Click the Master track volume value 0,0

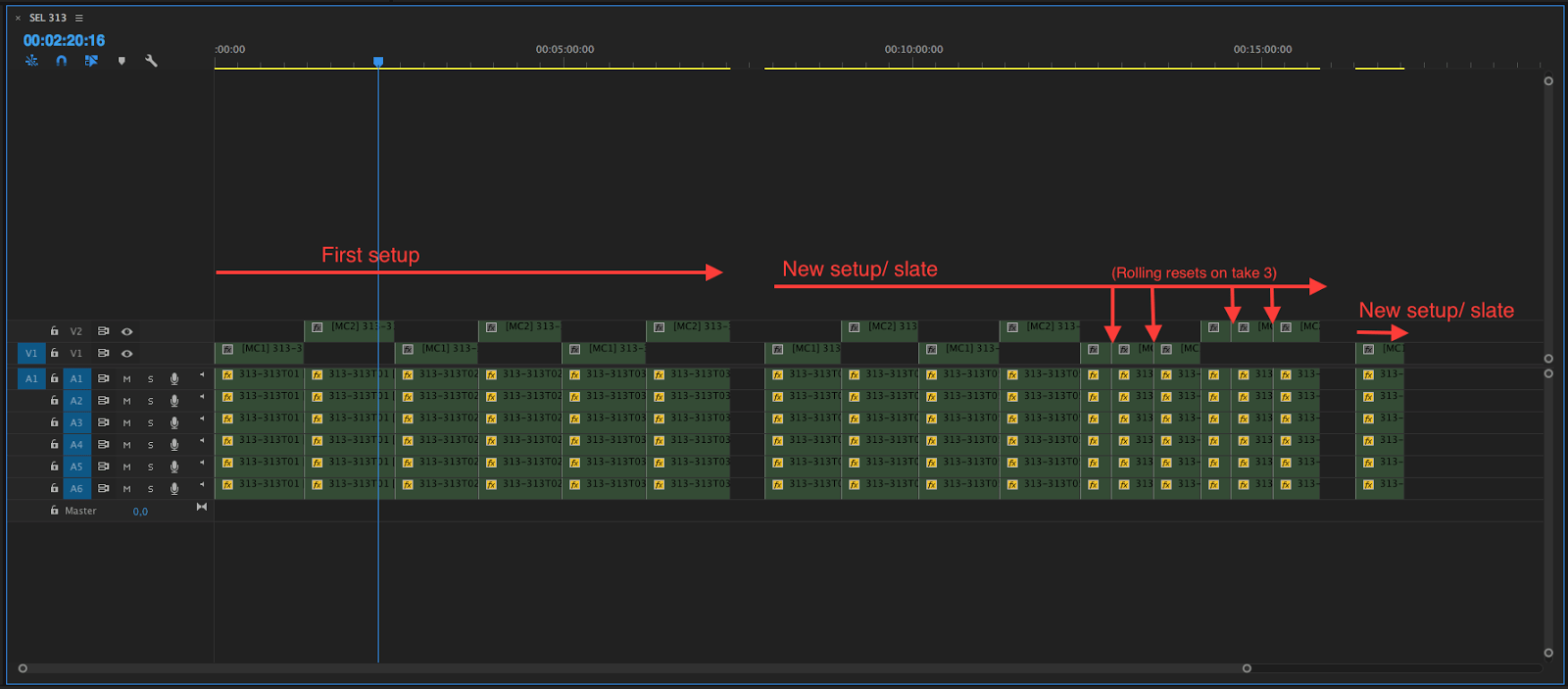click(x=140, y=512)
